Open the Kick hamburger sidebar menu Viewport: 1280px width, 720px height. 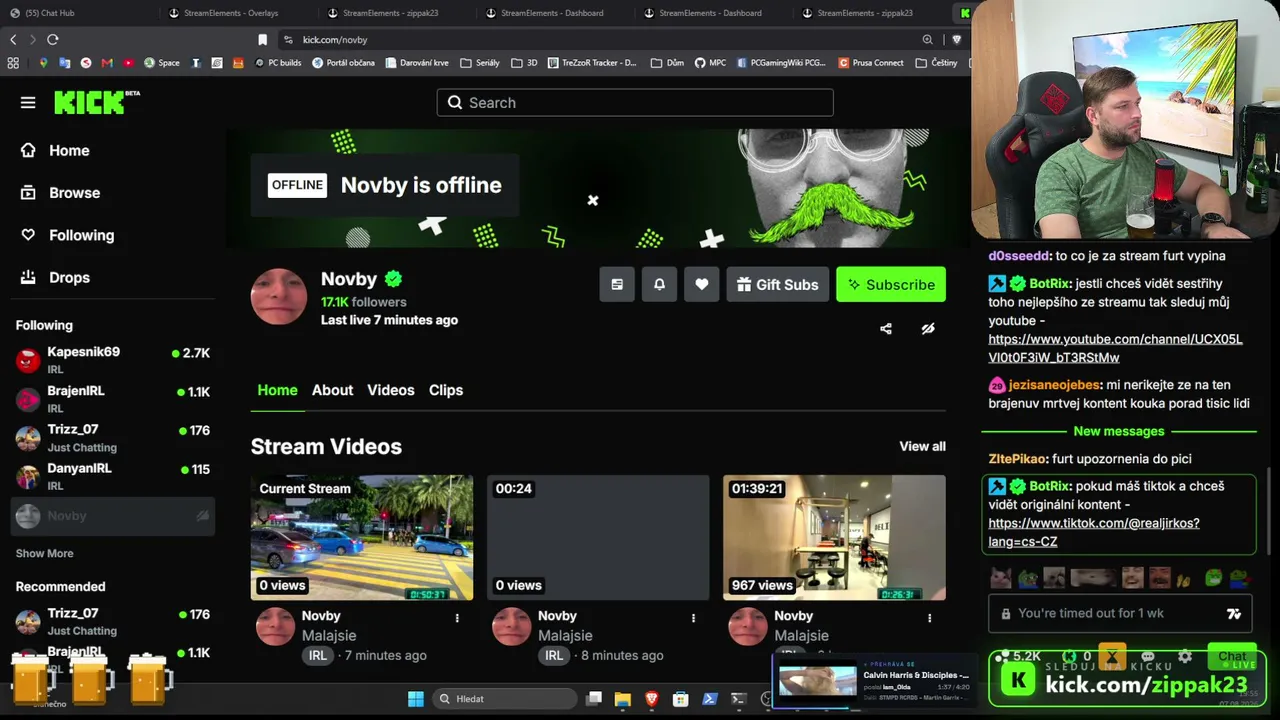28,102
